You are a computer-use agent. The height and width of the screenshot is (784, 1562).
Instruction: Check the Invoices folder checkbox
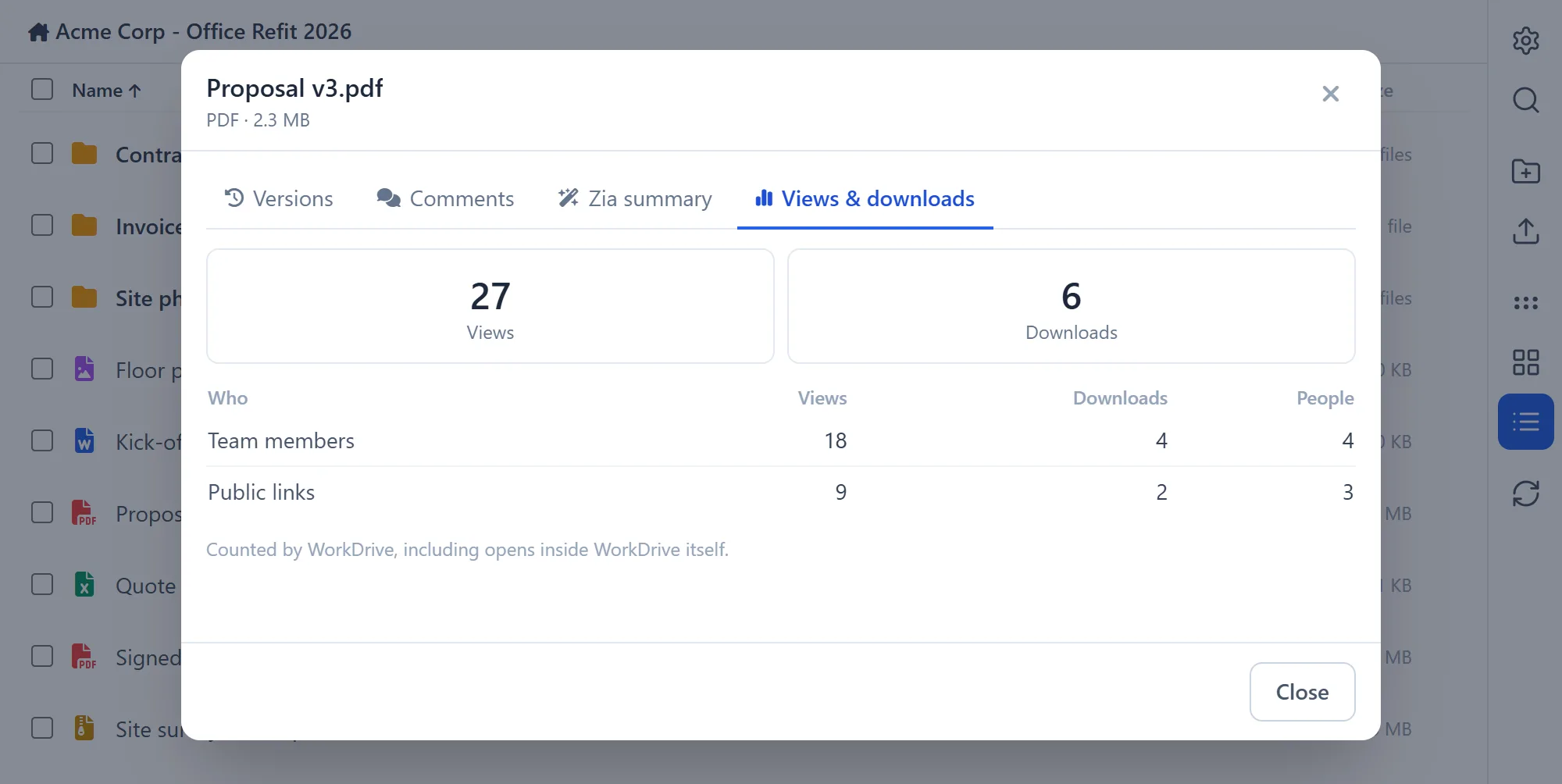click(x=42, y=225)
